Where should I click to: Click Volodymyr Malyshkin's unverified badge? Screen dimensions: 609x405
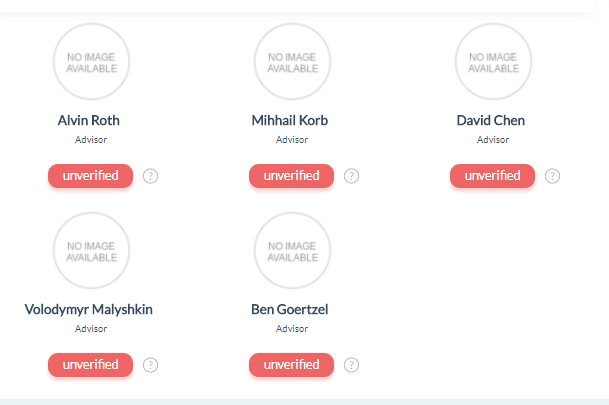(x=90, y=365)
